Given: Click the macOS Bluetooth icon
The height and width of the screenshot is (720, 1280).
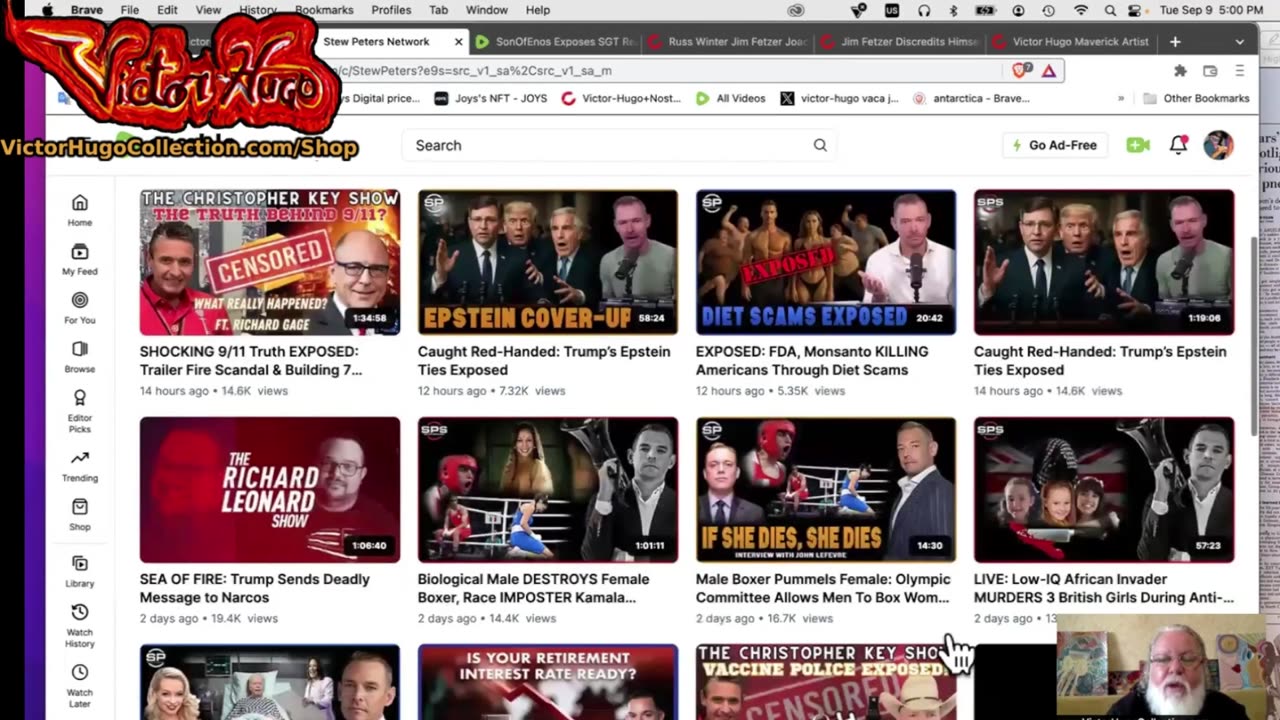Looking at the screenshot, I should point(953,10).
